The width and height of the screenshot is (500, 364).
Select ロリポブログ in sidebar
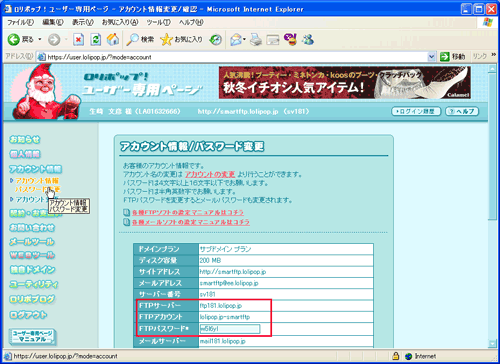pyautogui.click(x=32, y=299)
